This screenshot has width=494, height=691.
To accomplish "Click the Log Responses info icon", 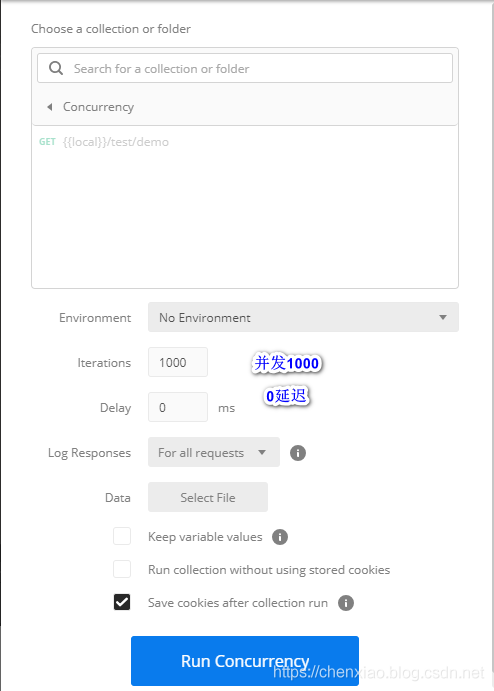I will [298, 453].
